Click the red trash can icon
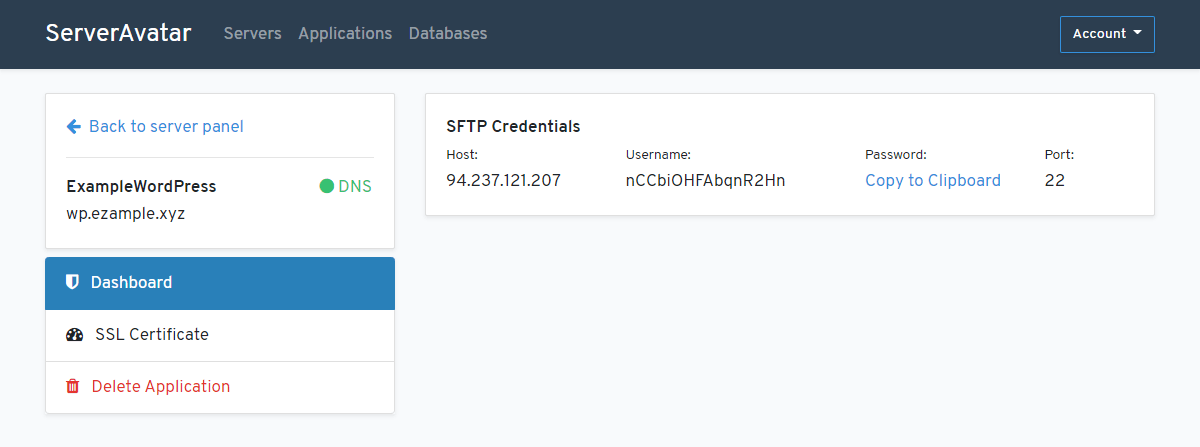1200x447 pixels. point(72,386)
